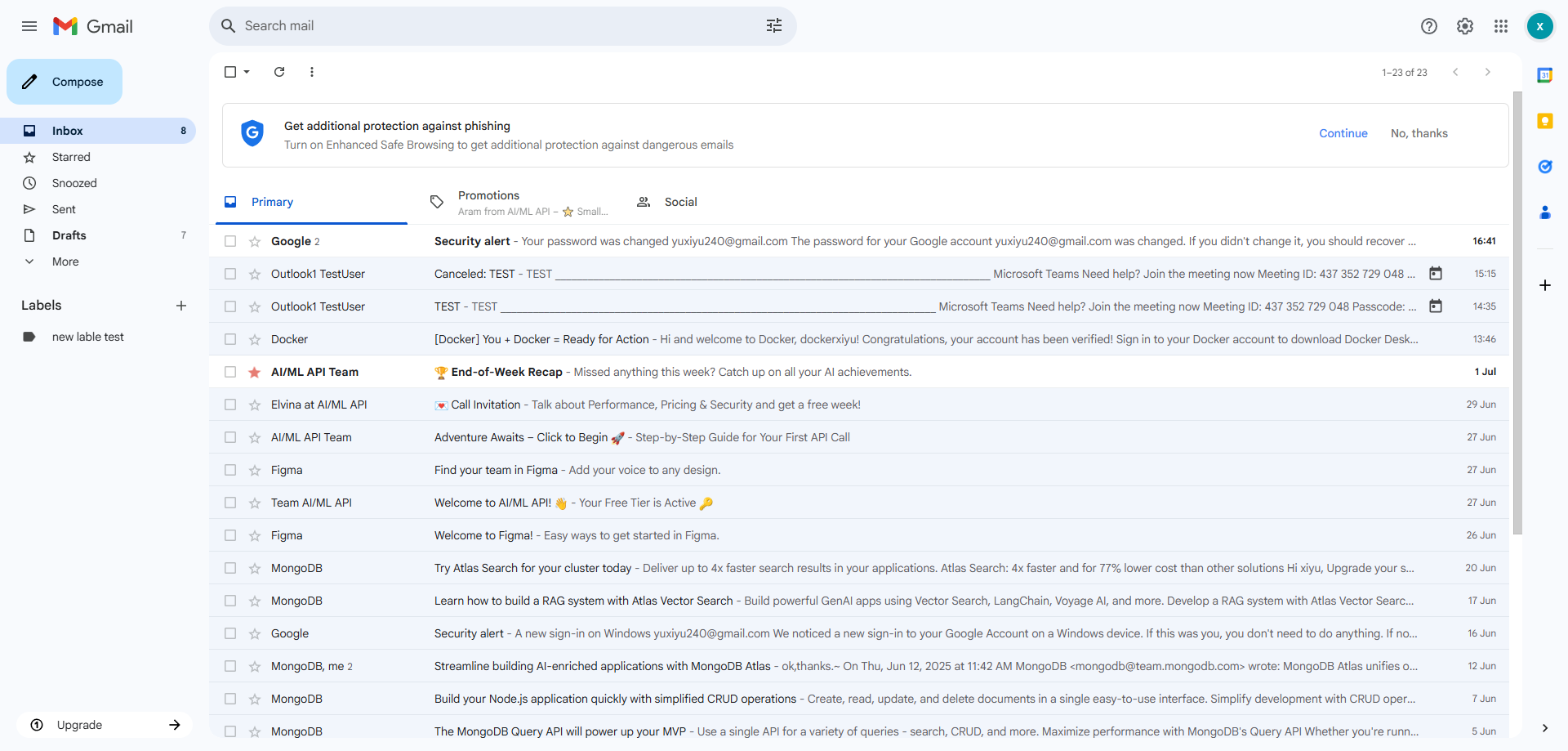Select the Try Atlas Search email checkbox
This screenshot has height=751, width=1568.
[230, 568]
